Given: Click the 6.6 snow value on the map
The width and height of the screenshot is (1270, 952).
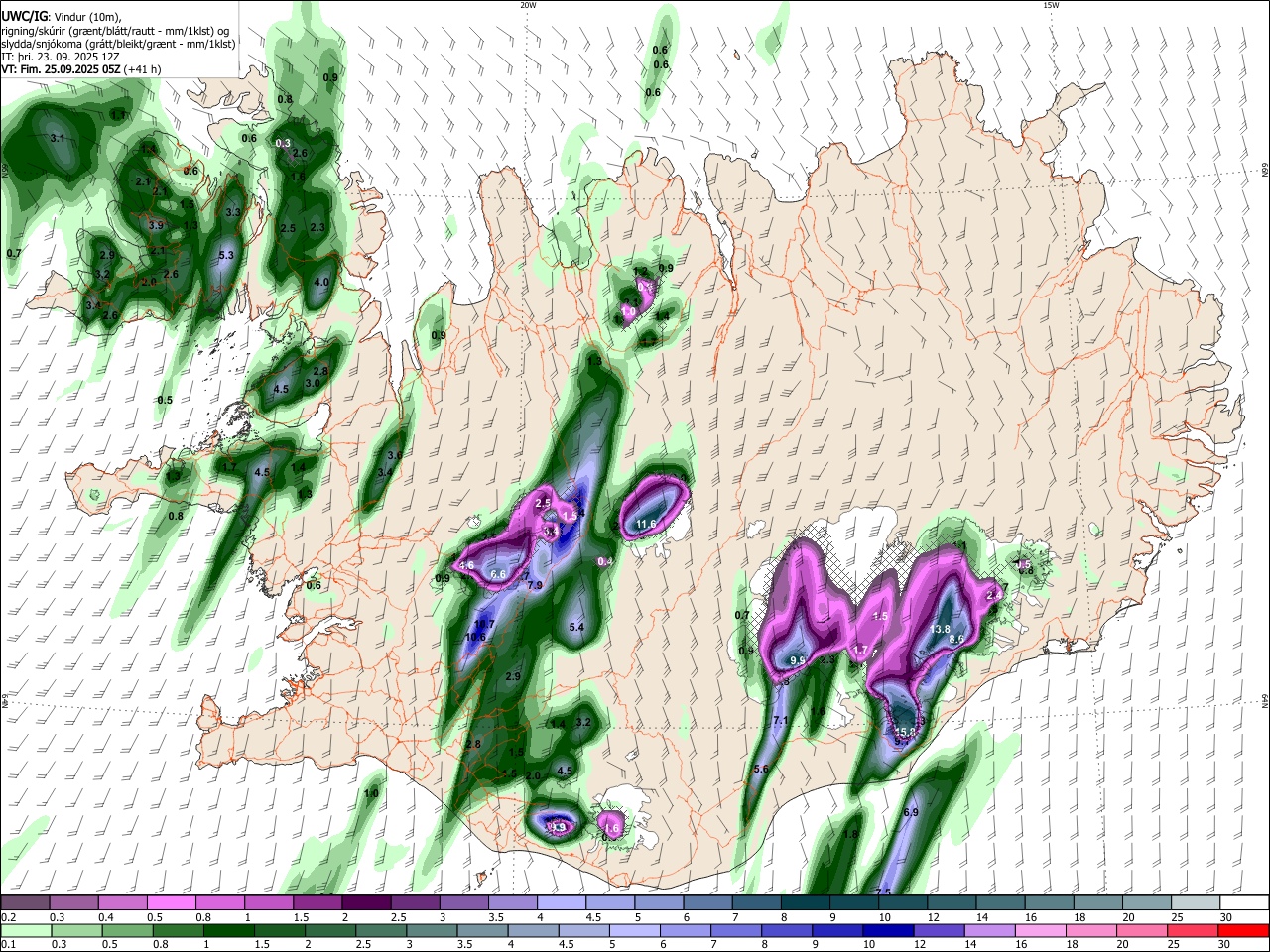Looking at the screenshot, I should pyautogui.click(x=498, y=574).
